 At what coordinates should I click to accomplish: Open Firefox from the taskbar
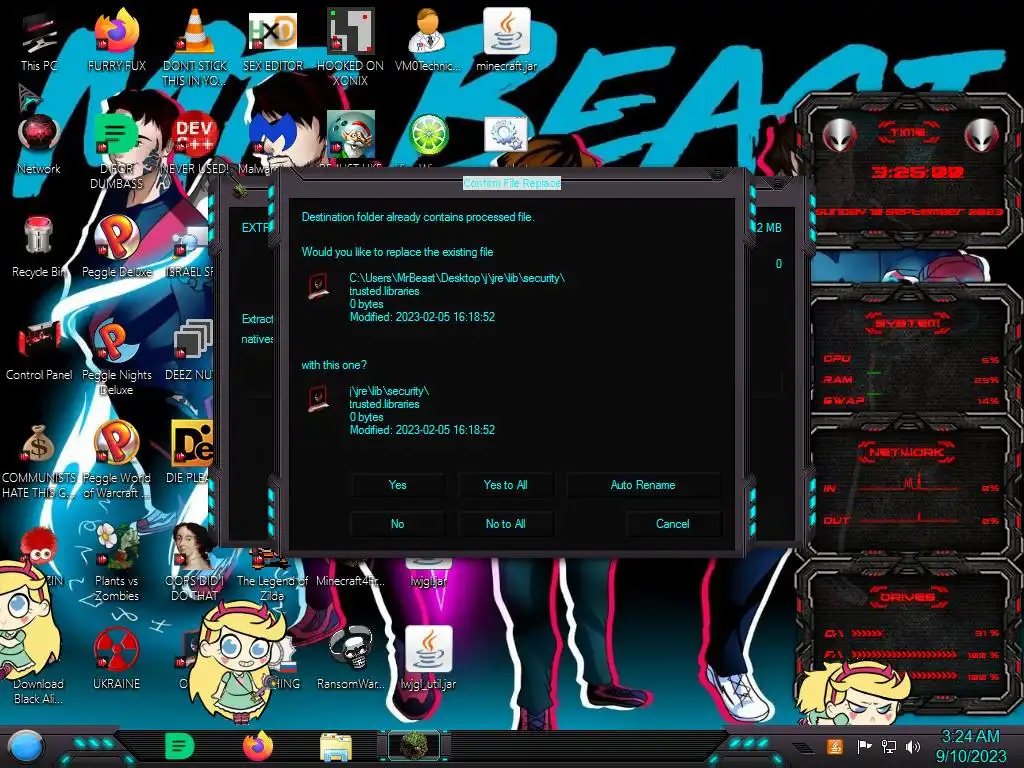pyautogui.click(x=258, y=746)
